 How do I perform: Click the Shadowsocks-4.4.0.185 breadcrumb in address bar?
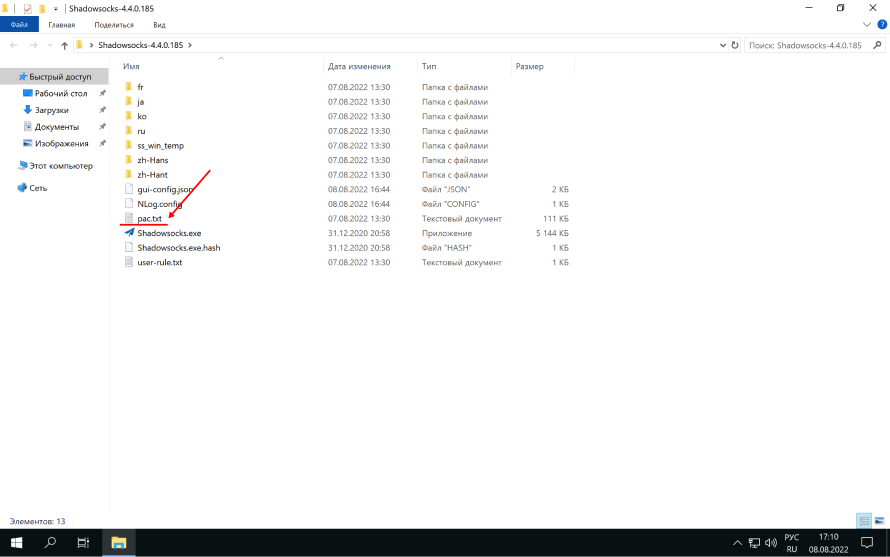[x=140, y=45]
